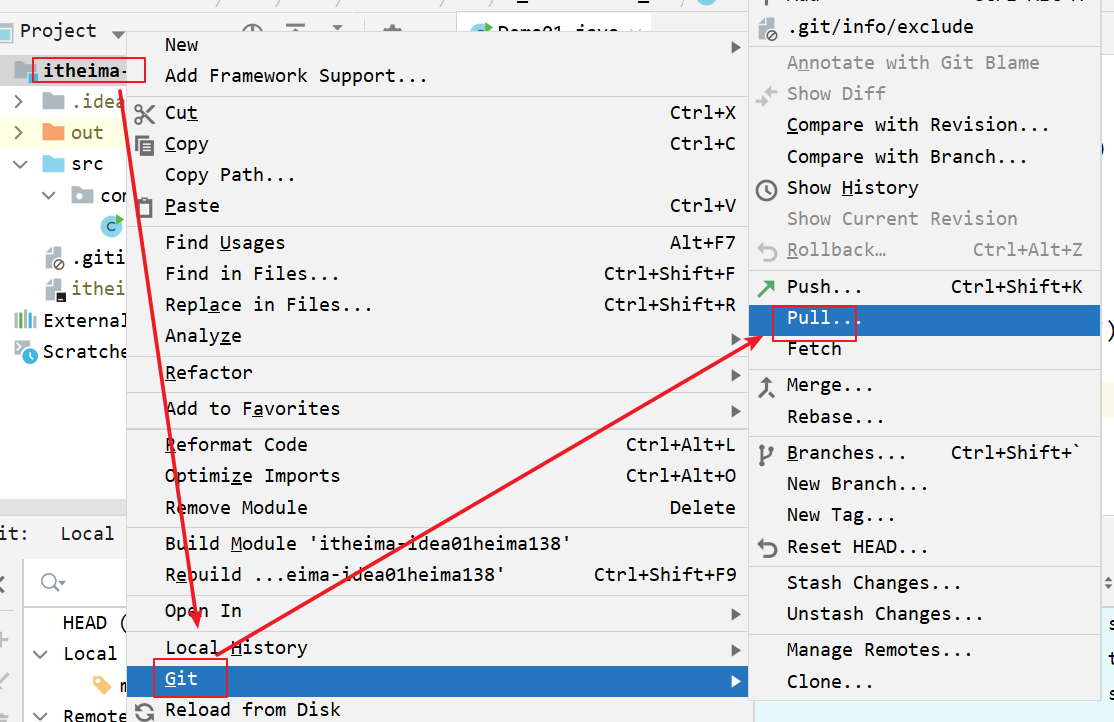This screenshot has width=1114, height=722.
Task: Collapse the src folder in project tree
Action: coord(18,164)
